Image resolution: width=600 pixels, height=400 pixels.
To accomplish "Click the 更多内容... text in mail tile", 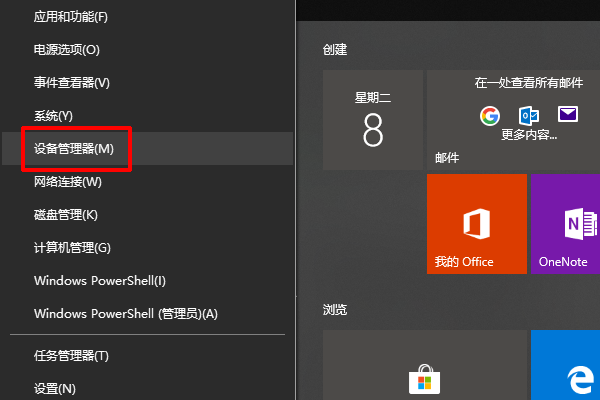I will [528, 135].
